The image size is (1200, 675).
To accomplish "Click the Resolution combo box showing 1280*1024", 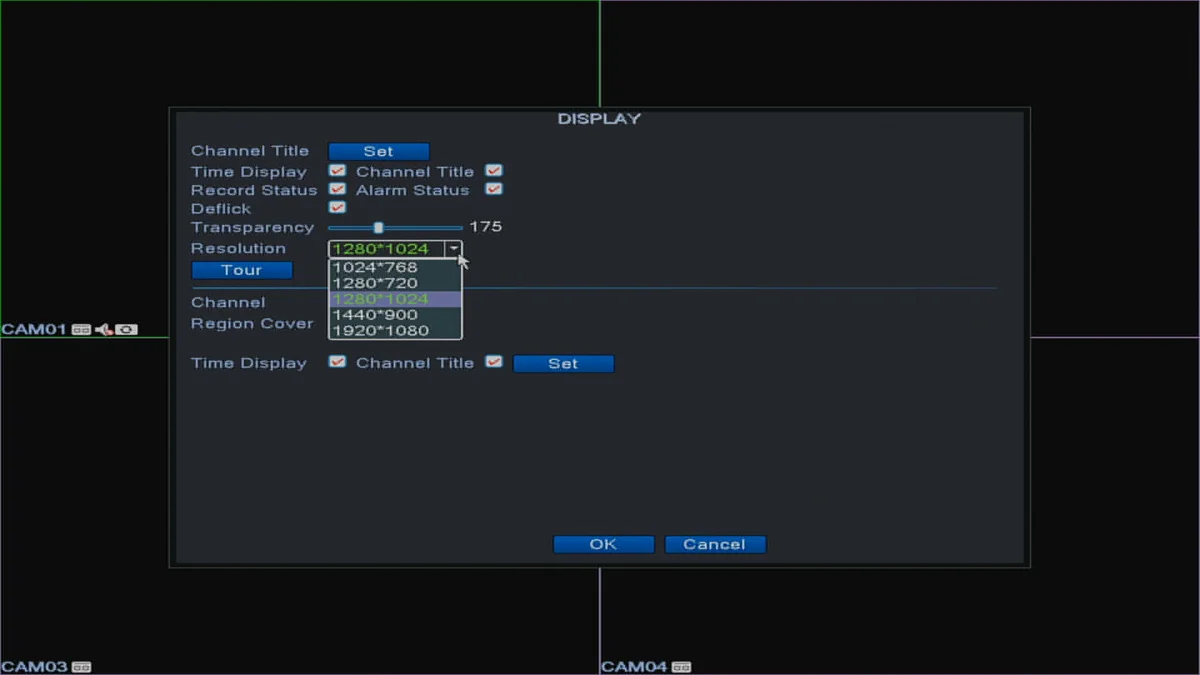I will (x=395, y=249).
